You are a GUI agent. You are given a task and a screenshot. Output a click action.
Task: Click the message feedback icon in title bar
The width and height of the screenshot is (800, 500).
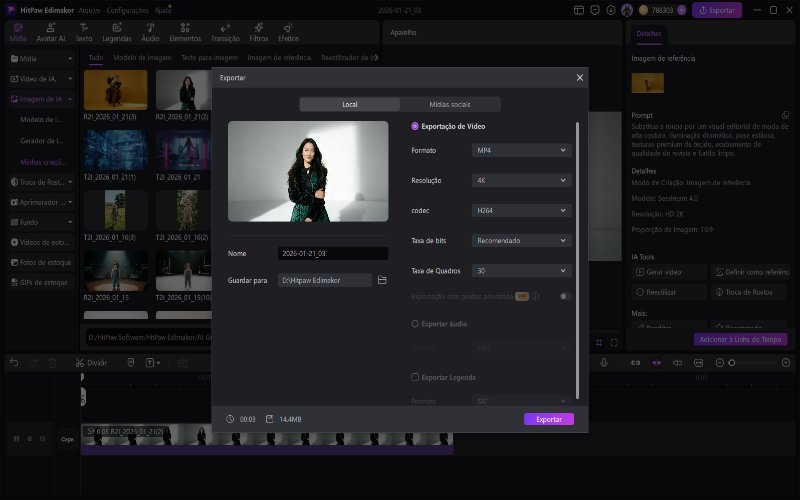pyautogui.click(x=594, y=10)
